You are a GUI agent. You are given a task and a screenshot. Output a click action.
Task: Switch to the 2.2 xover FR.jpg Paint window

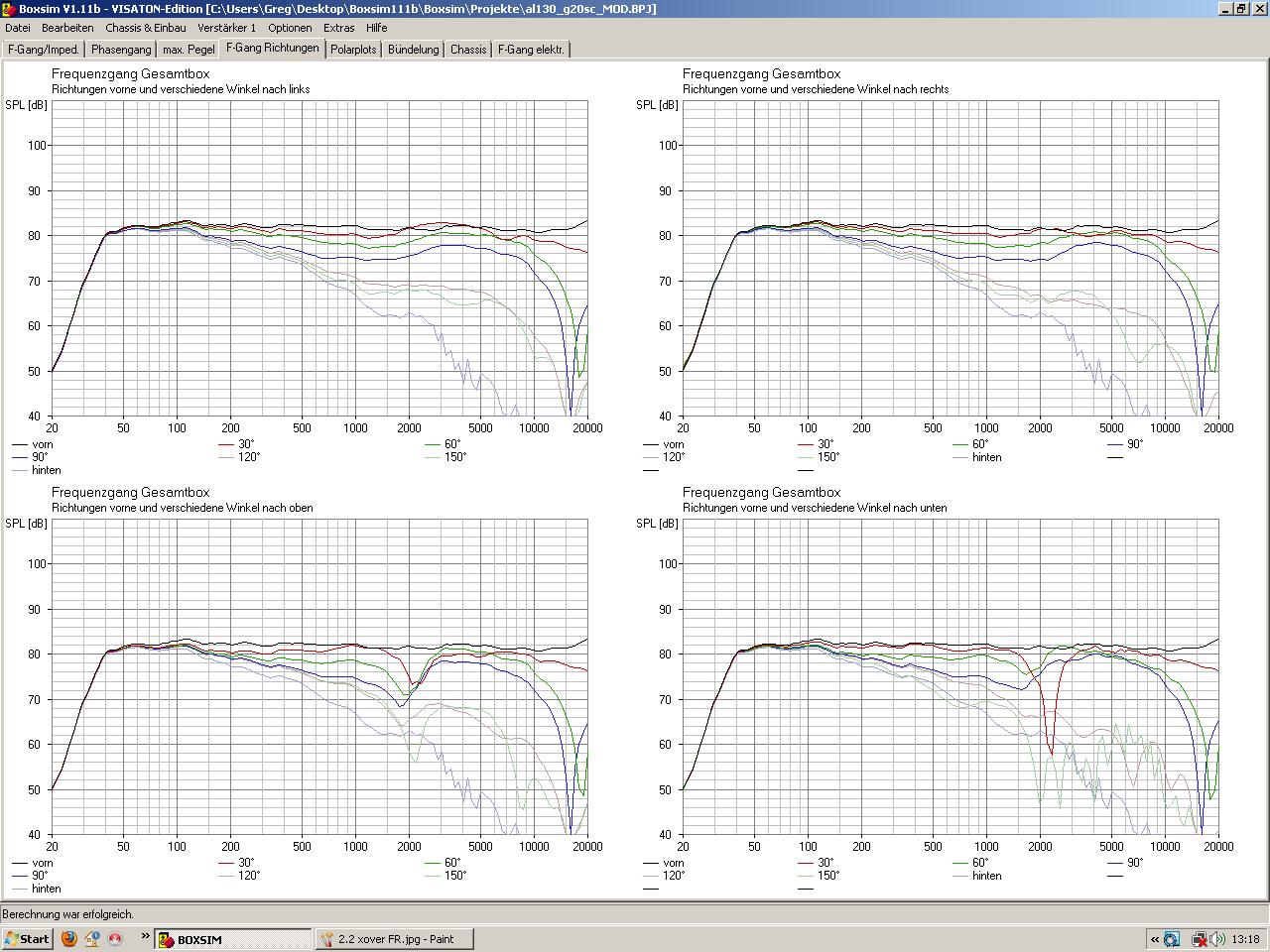(395, 939)
